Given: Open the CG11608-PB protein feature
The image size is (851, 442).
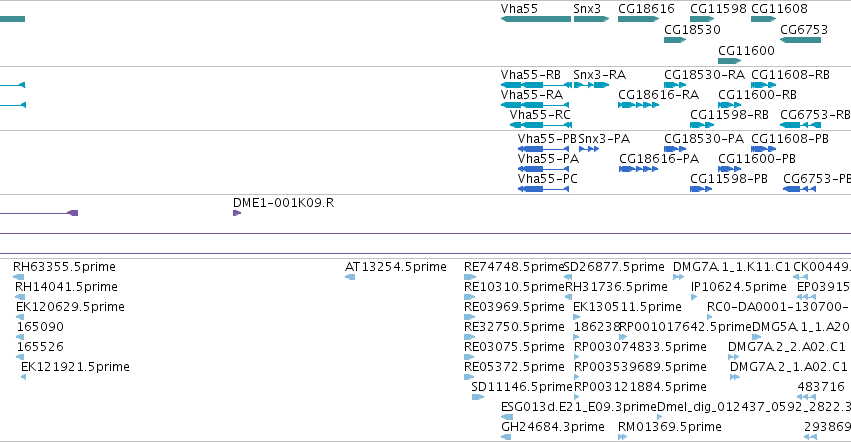Looking at the screenshot, I should click(790, 138).
